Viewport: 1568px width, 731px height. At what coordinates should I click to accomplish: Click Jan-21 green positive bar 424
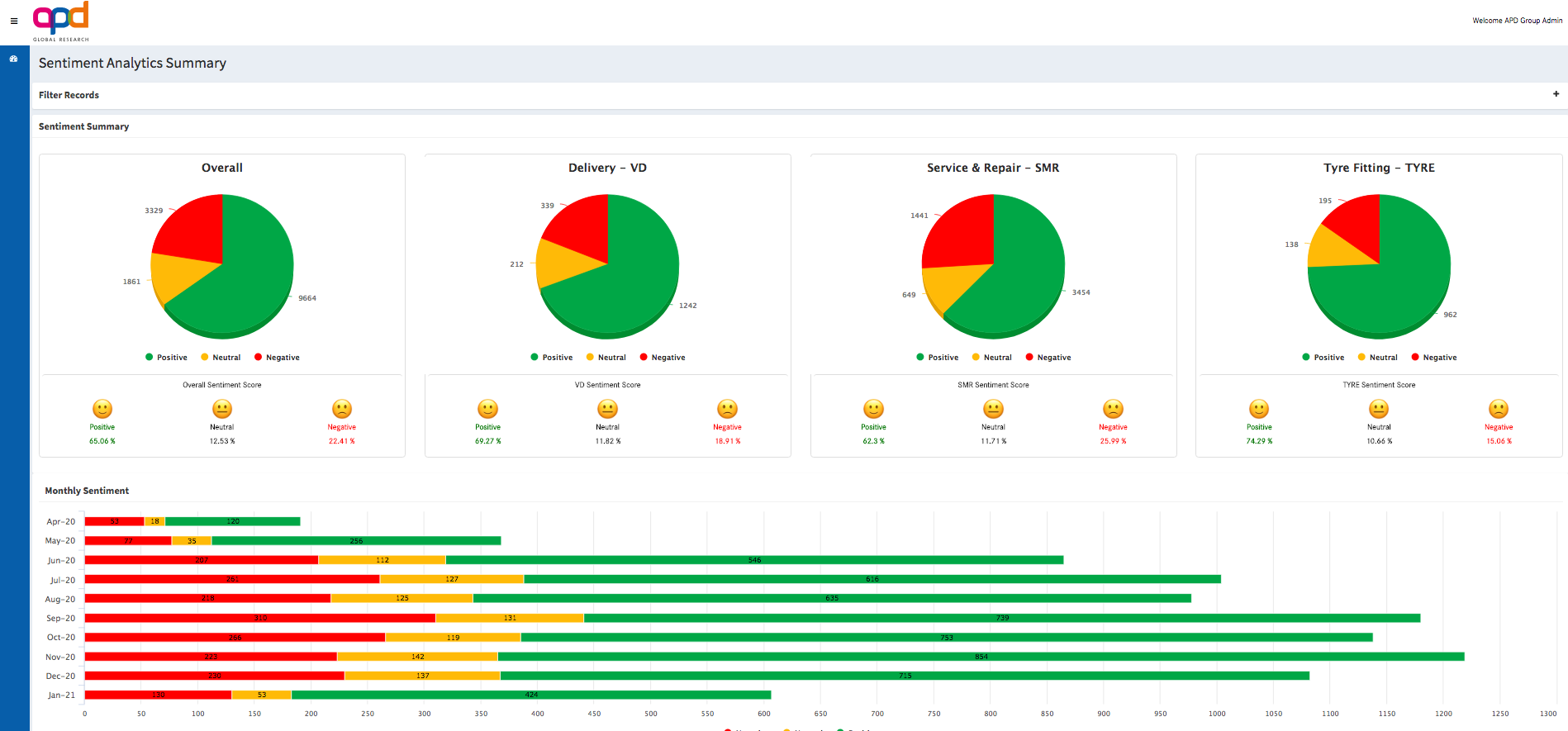coord(531,695)
